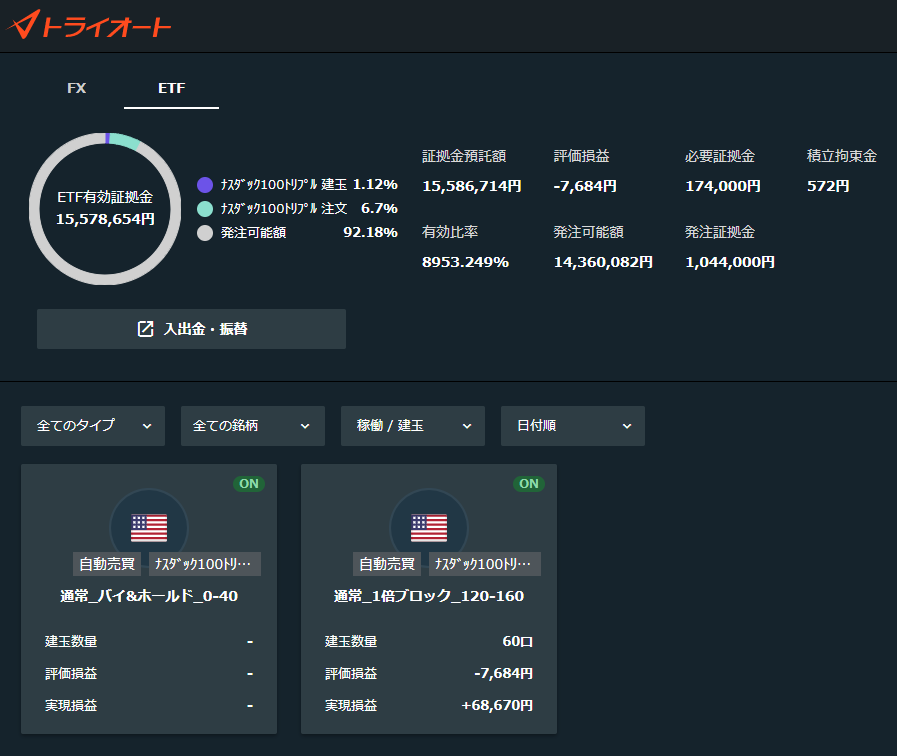897x756 pixels.
Task: Click 証拠金預託額 value 15,586,714円
Action: [471, 186]
